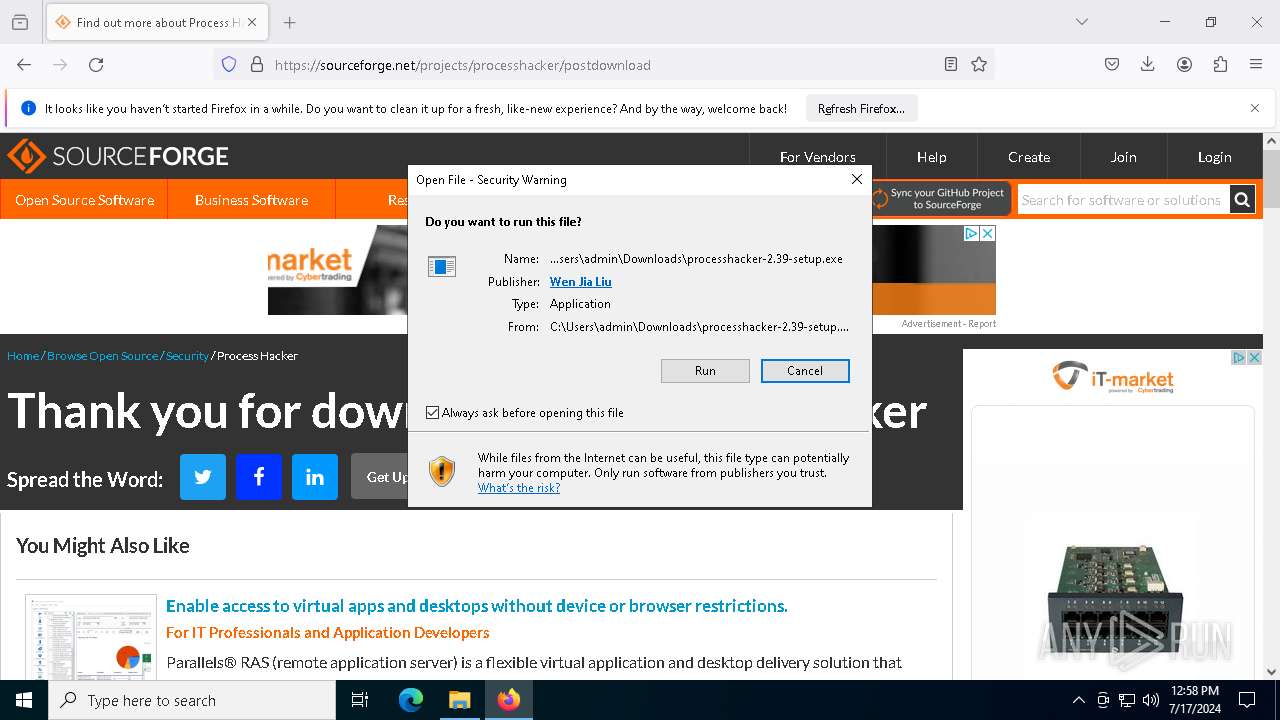Open Pocket save icon in toolbar
This screenshot has height=720, width=1280.
1112,65
